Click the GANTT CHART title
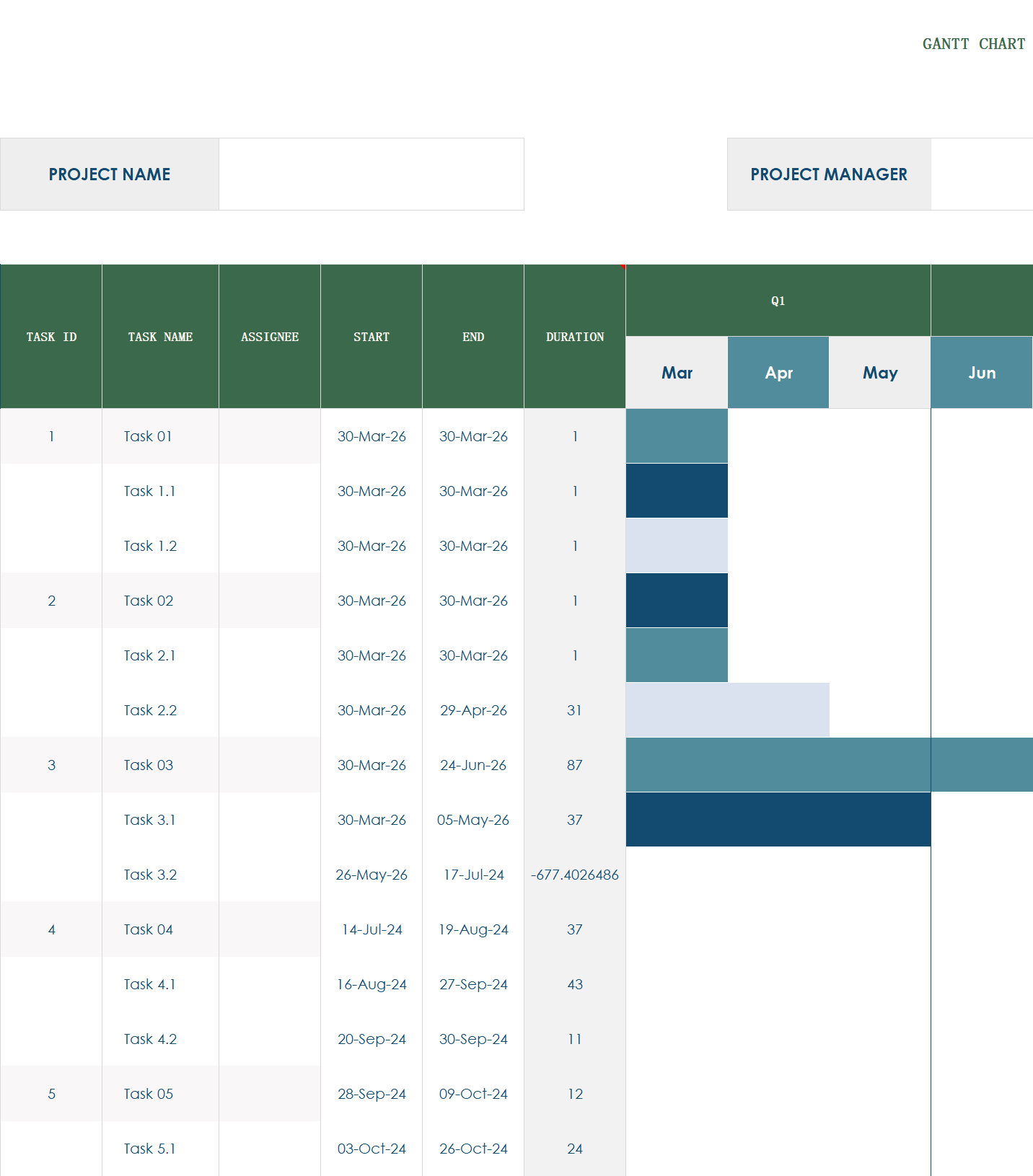Image resolution: width=1033 pixels, height=1176 pixels. (x=973, y=44)
